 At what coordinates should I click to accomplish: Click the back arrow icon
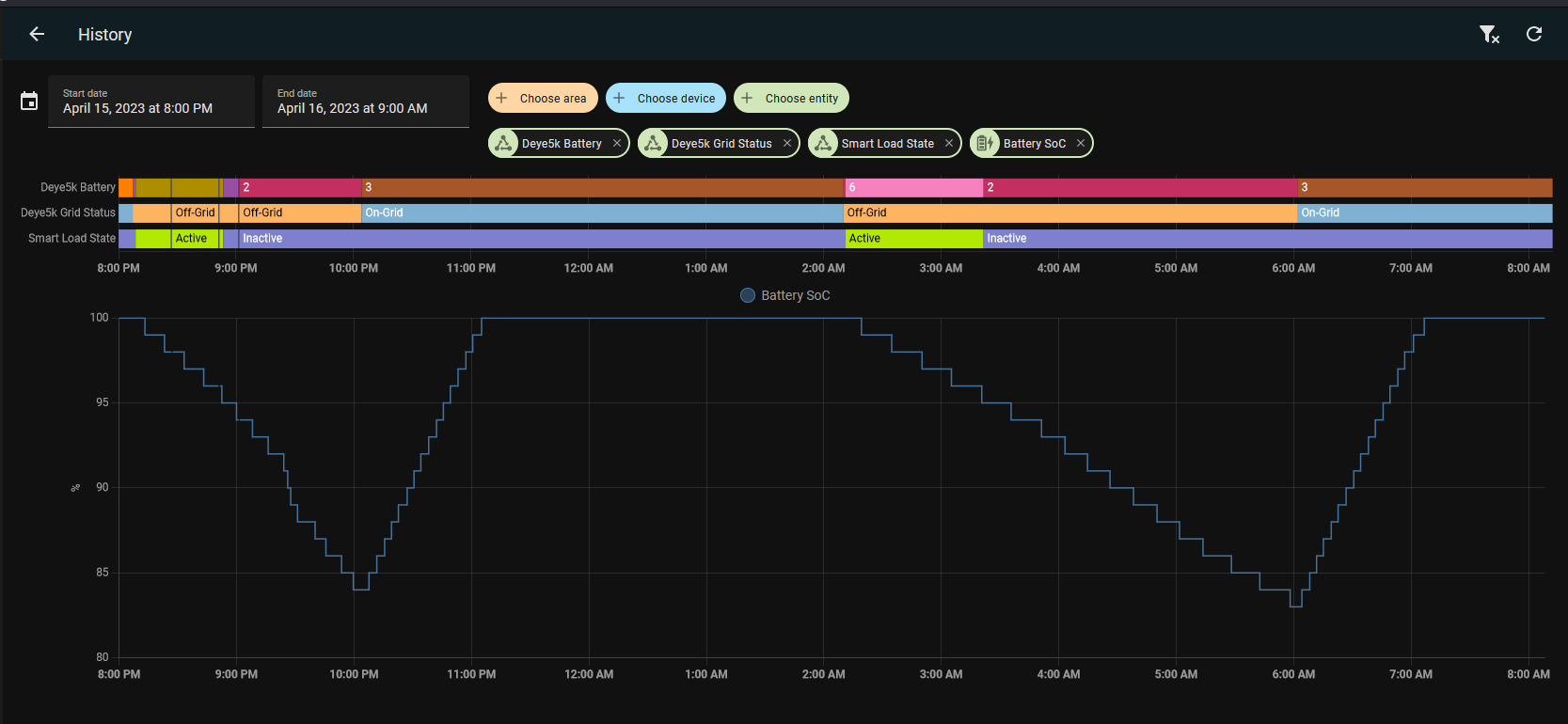(37, 35)
